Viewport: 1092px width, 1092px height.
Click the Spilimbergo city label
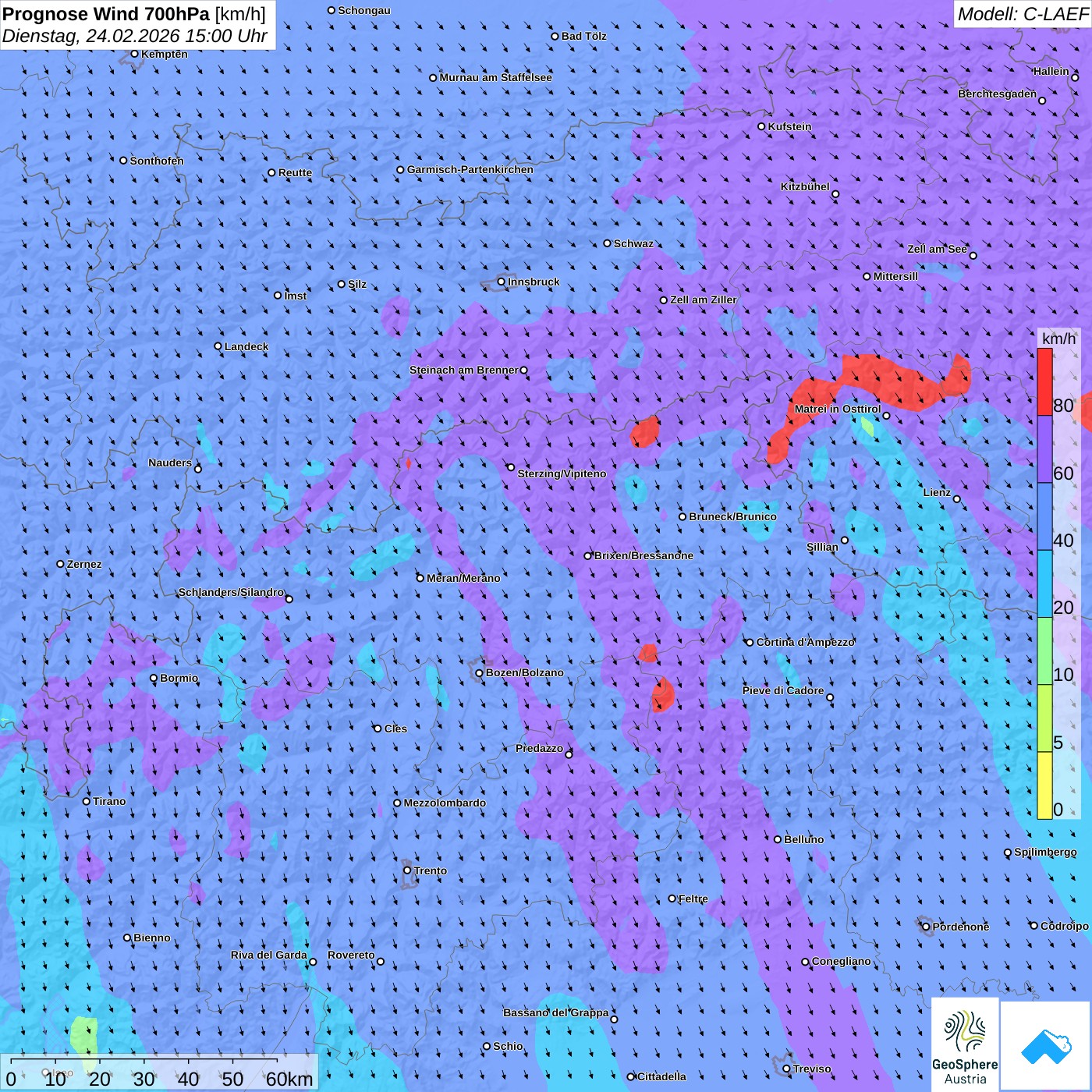coord(1045,852)
